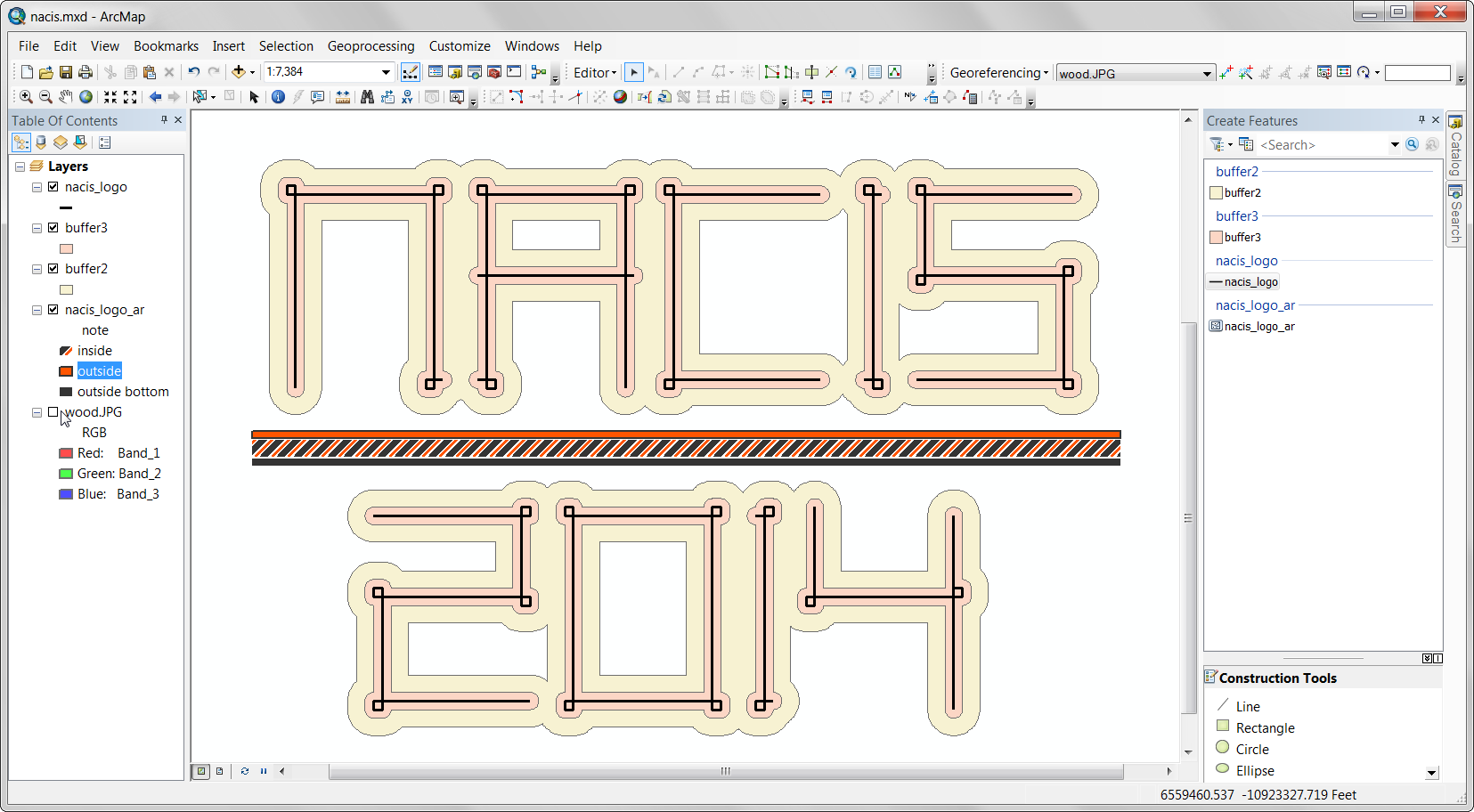Open the Selection menu
This screenshot has width=1474, height=812.
click(x=286, y=46)
